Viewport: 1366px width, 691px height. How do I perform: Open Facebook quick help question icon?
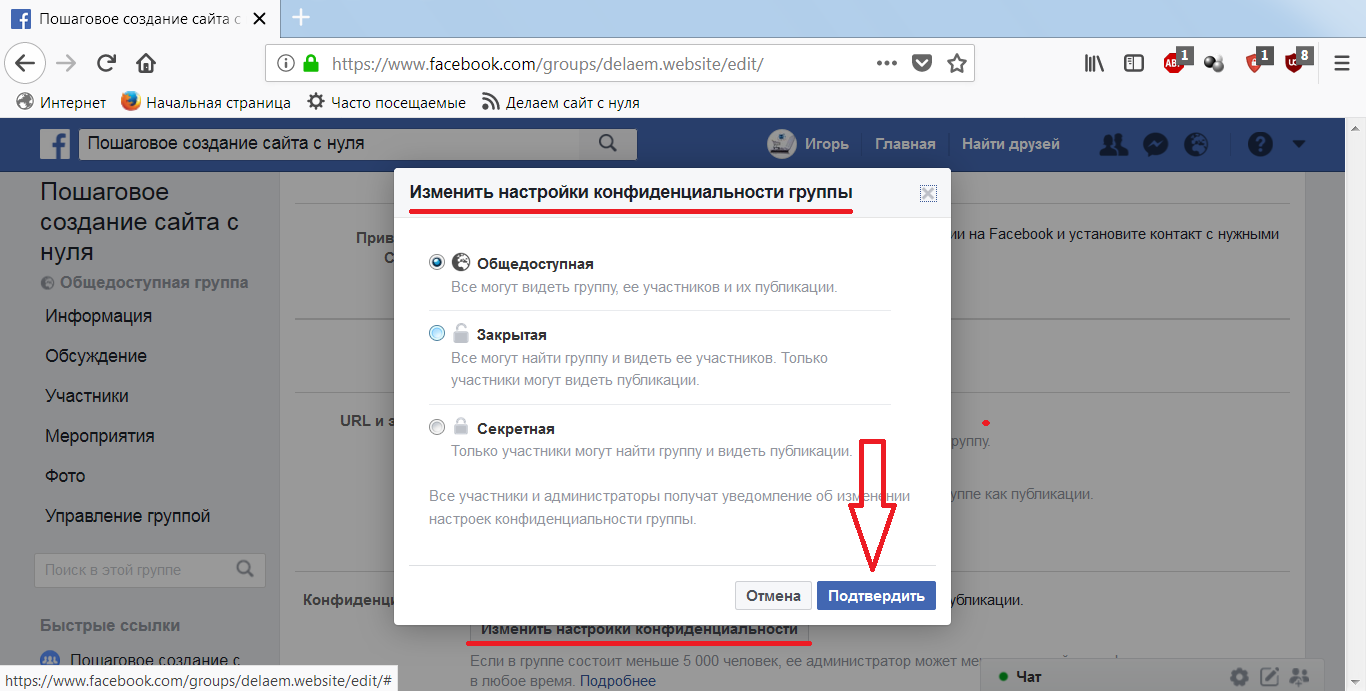1260,144
